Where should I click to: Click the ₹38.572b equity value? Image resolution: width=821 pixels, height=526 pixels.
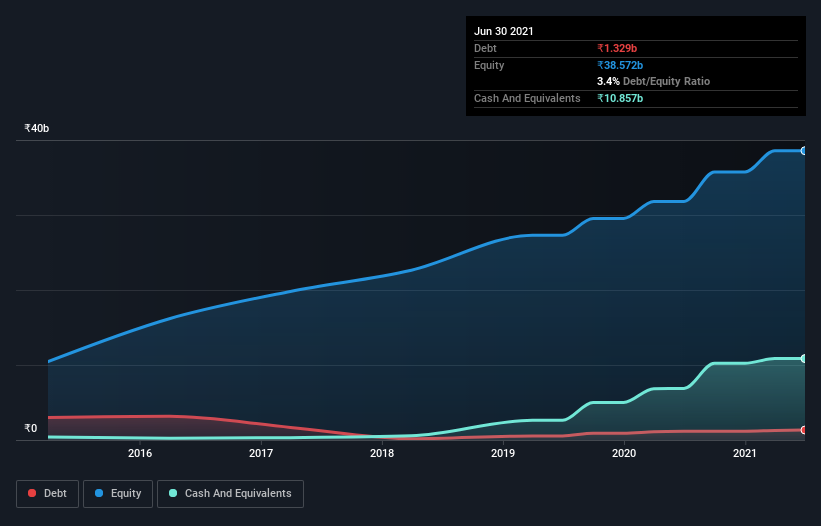point(620,65)
